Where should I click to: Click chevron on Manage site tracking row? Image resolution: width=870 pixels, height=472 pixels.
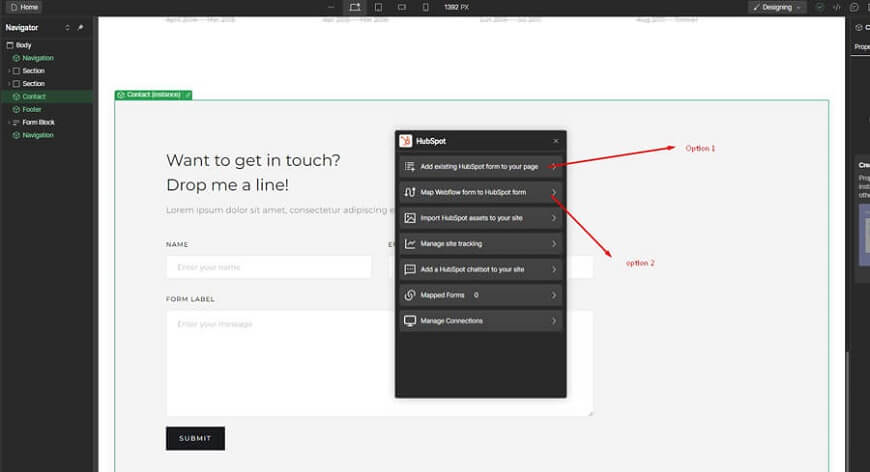click(x=554, y=243)
